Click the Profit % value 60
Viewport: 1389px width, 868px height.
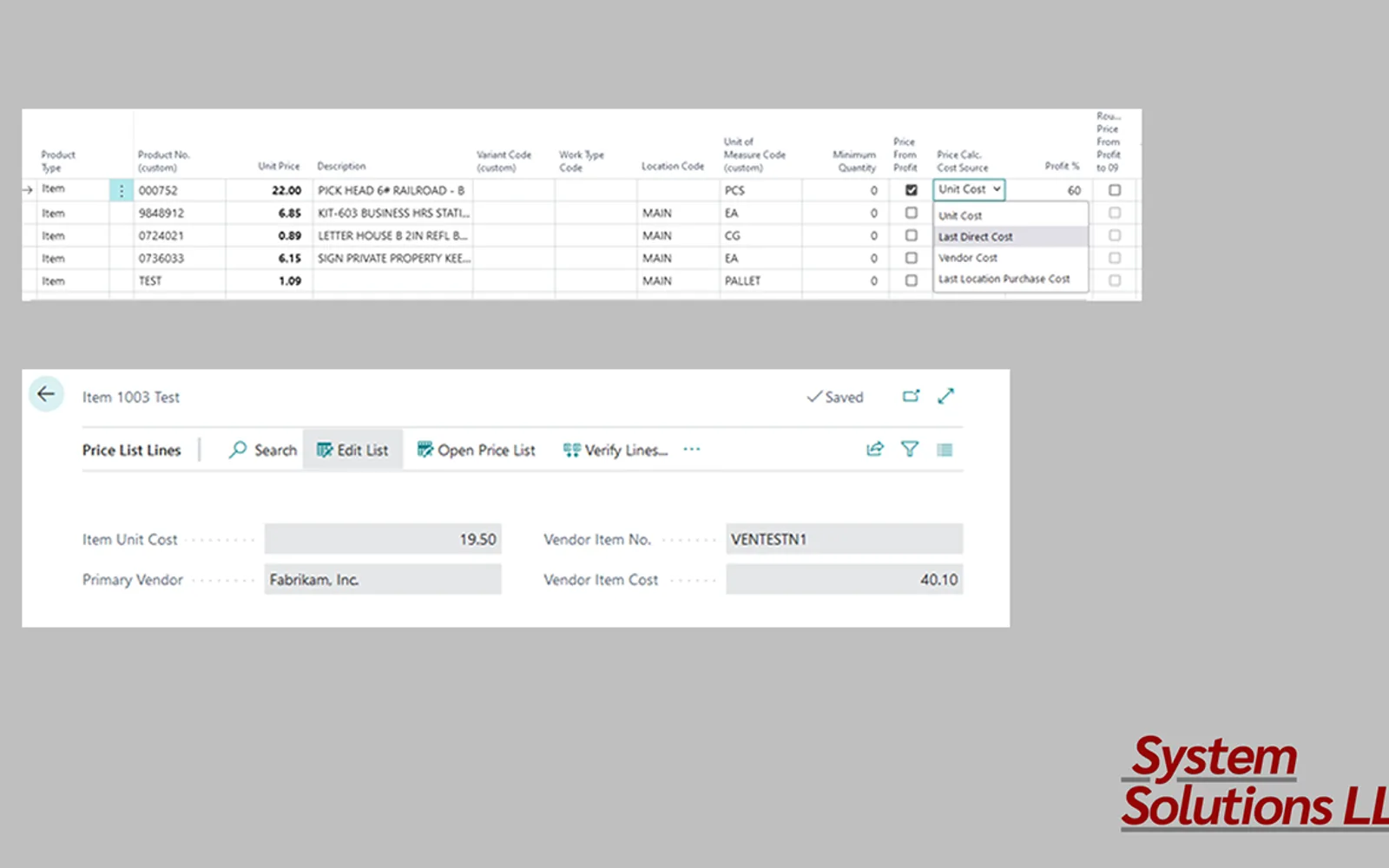pos(1074,190)
